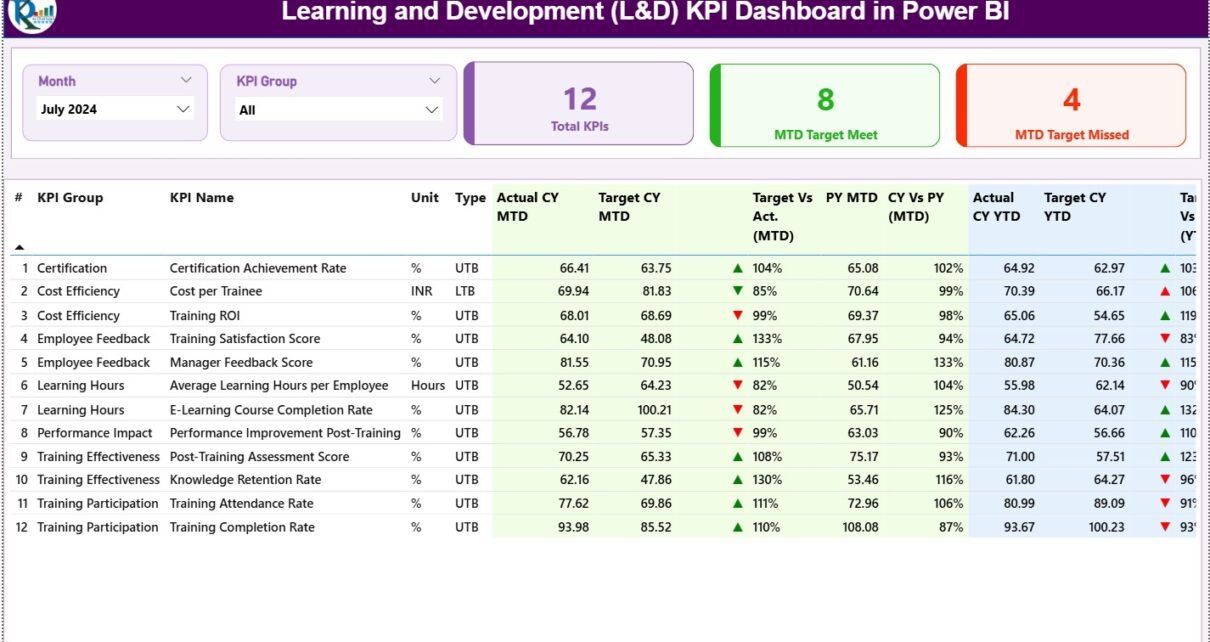Click the red down arrow in the Training ROI MTD column
This screenshot has height=642, width=1210.
coord(738,315)
